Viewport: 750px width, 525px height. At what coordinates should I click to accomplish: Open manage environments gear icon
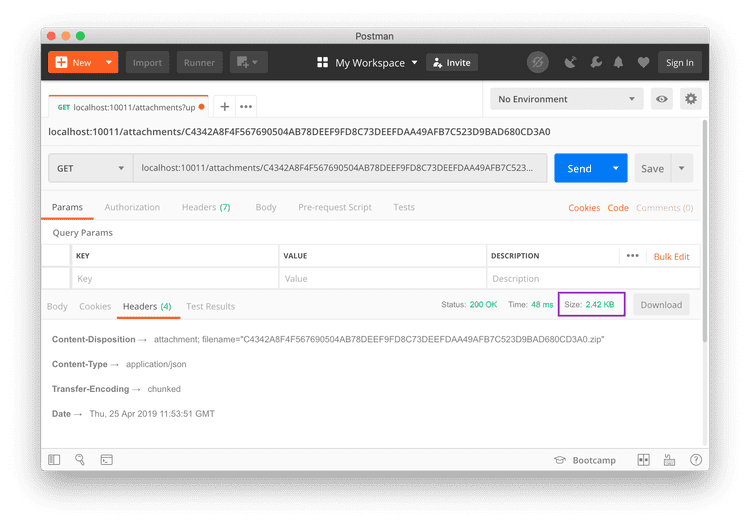pos(691,99)
